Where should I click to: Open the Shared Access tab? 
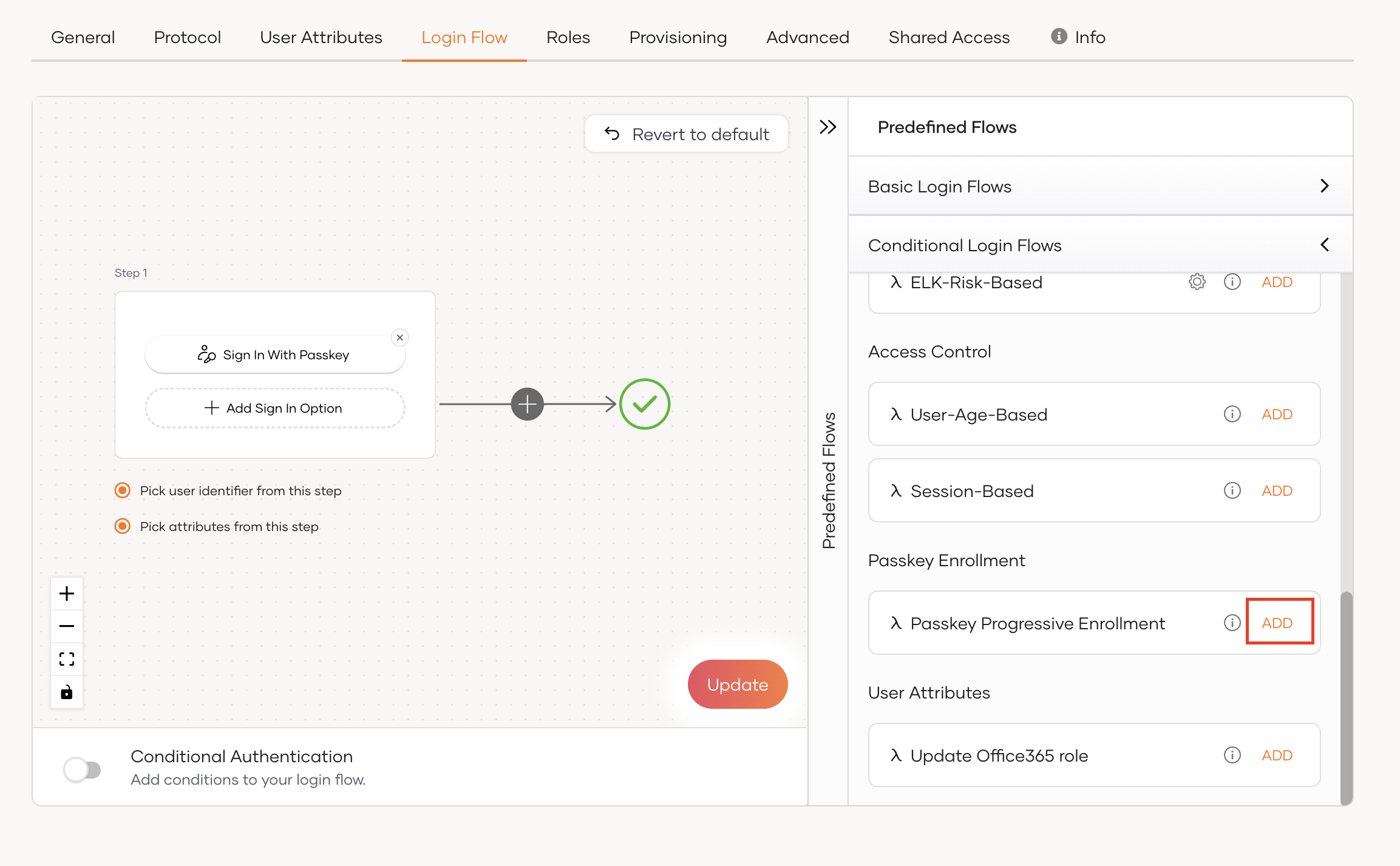(x=949, y=37)
